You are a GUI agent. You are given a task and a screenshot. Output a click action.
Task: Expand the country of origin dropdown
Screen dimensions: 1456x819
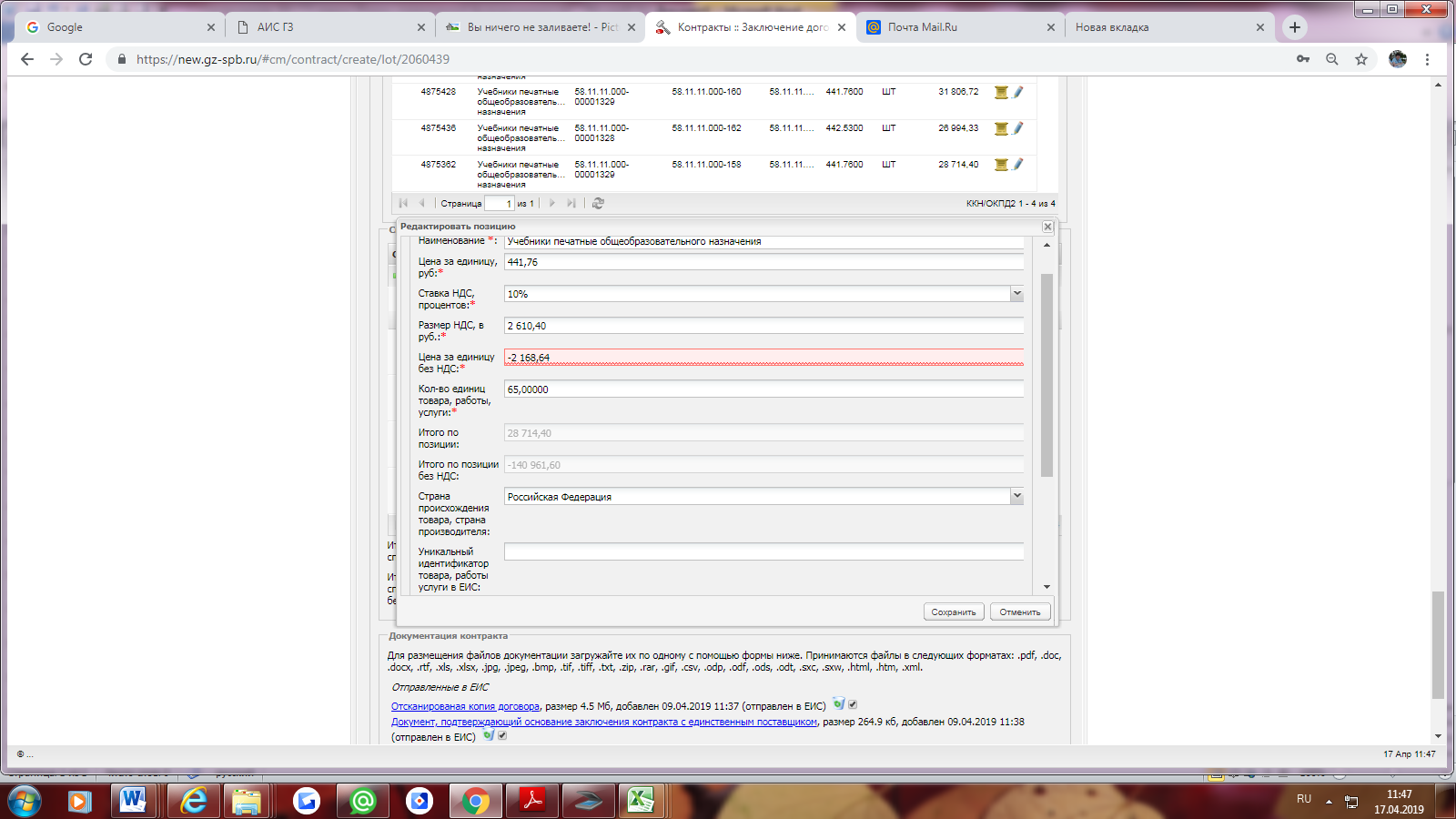click(1016, 497)
